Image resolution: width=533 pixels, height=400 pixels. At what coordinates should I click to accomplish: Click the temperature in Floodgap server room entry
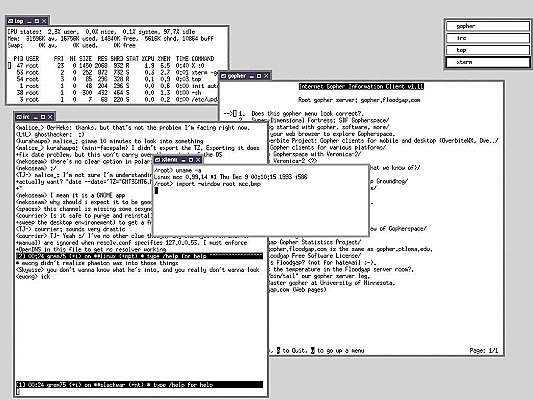[x=341, y=269]
